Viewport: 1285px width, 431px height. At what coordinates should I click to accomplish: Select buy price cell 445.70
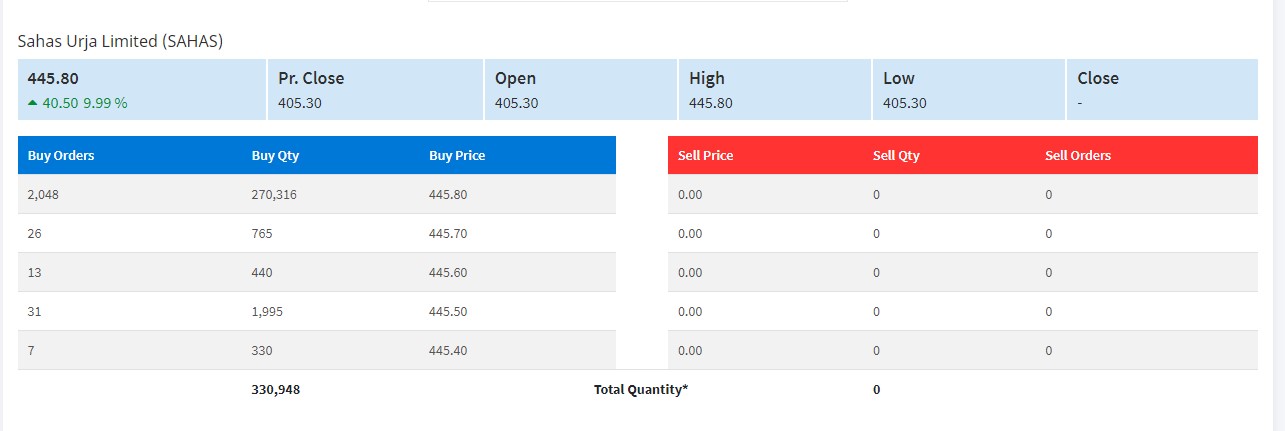tap(448, 234)
